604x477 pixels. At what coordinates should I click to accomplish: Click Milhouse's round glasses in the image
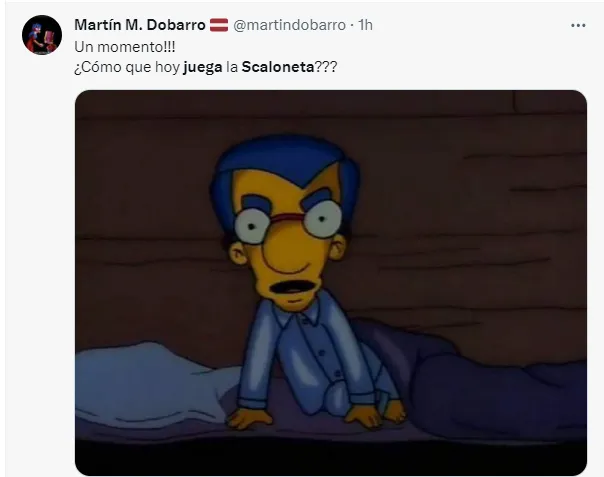coord(288,223)
